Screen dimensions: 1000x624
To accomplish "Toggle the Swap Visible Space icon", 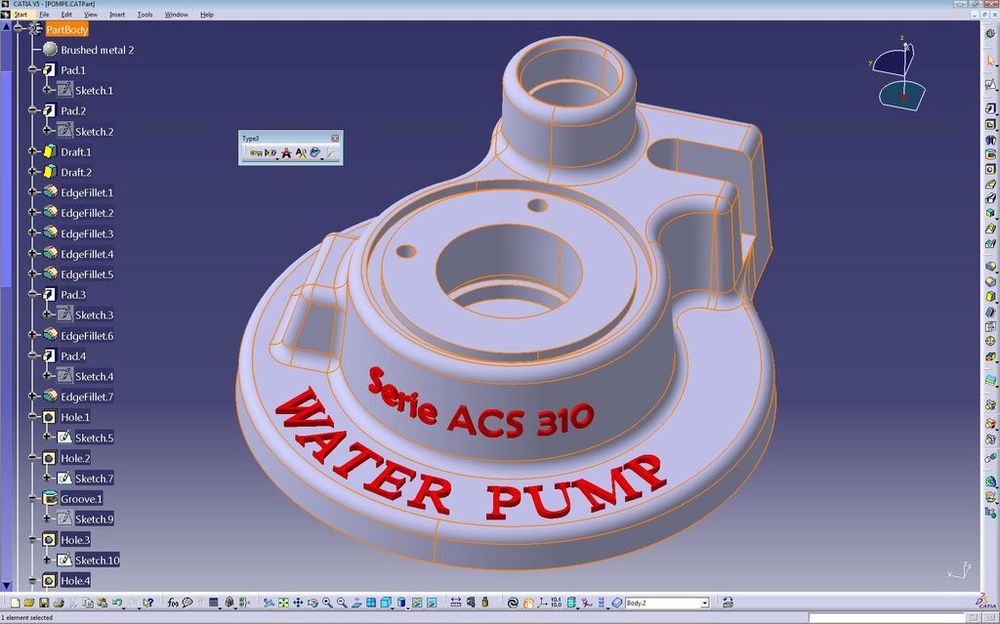I will [433, 602].
